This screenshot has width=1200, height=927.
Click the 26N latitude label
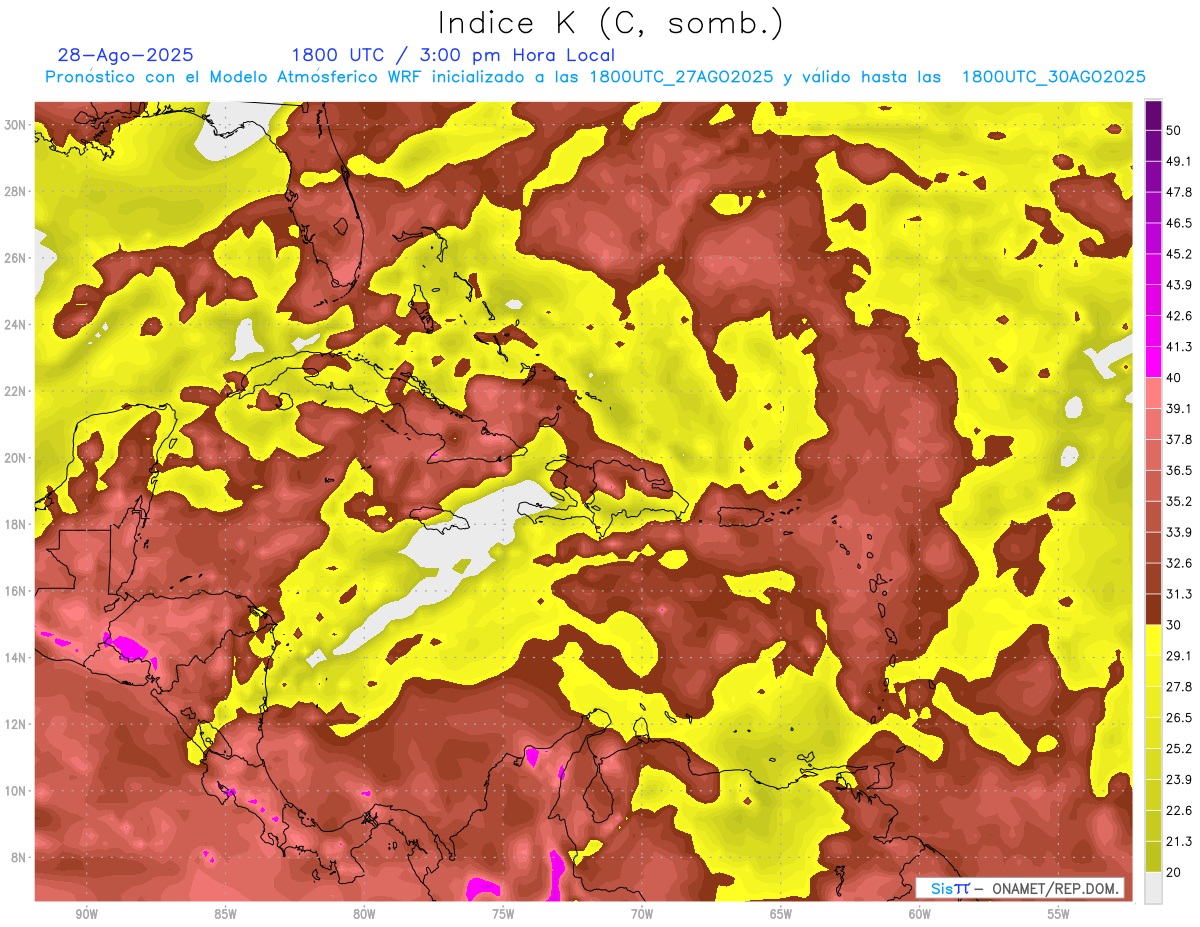(15, 258)
